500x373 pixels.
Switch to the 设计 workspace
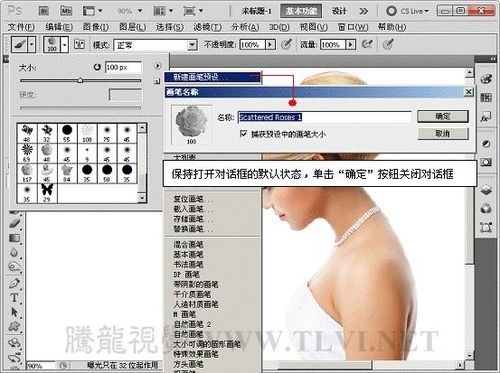click(339, 11)
